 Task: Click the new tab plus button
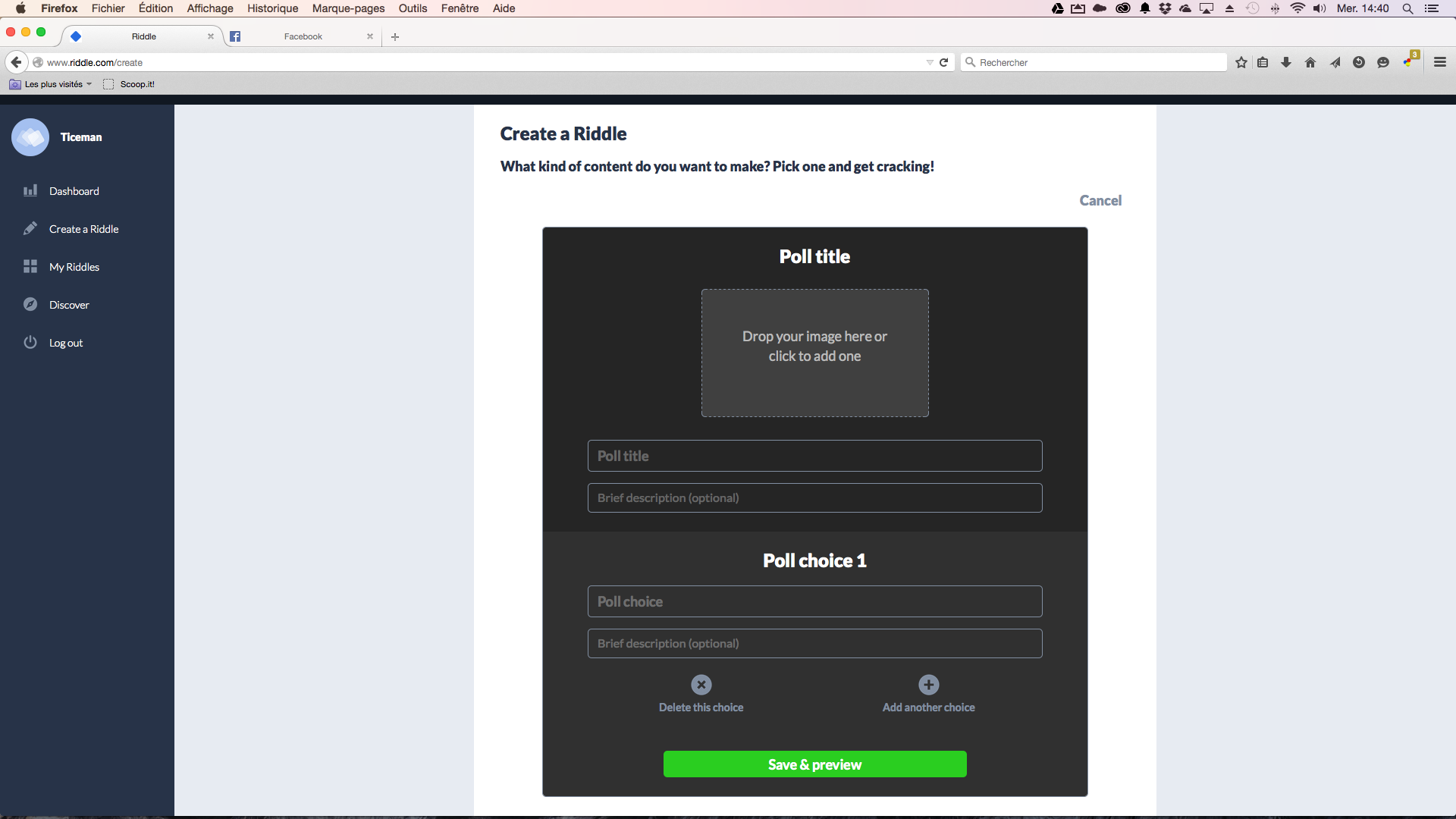pyautogui.click(x=395, y=36)
